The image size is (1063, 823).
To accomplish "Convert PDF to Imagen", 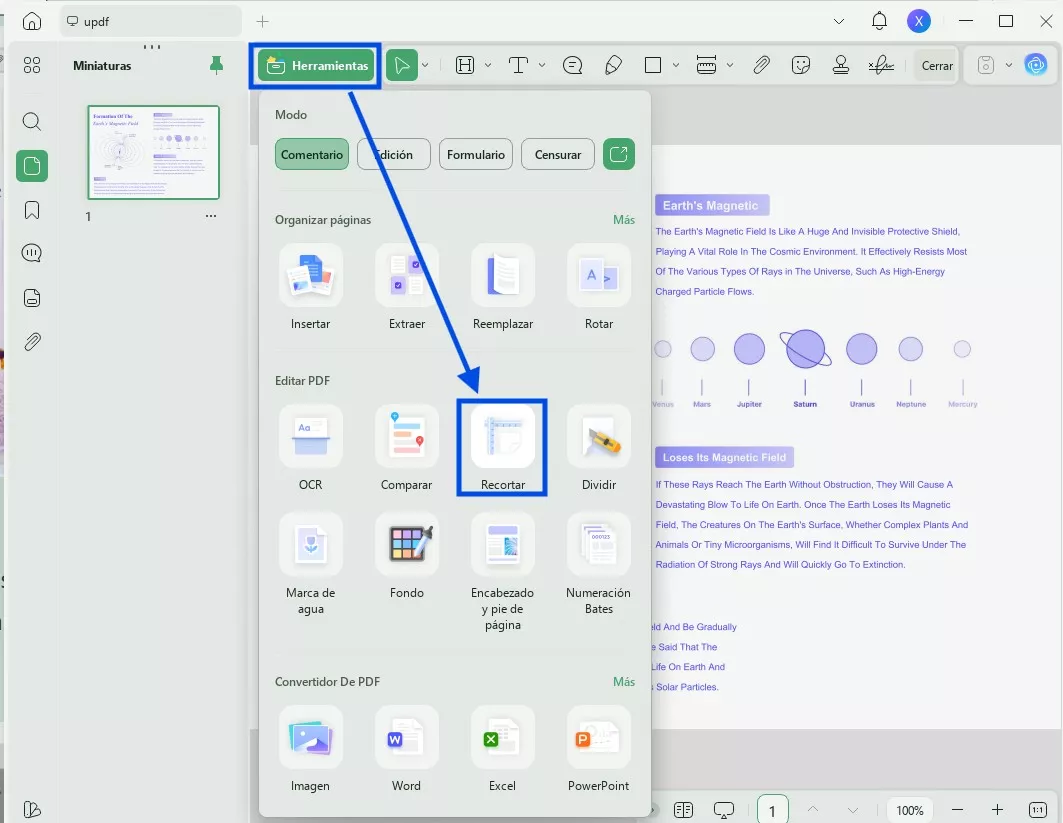I will 310,737.
